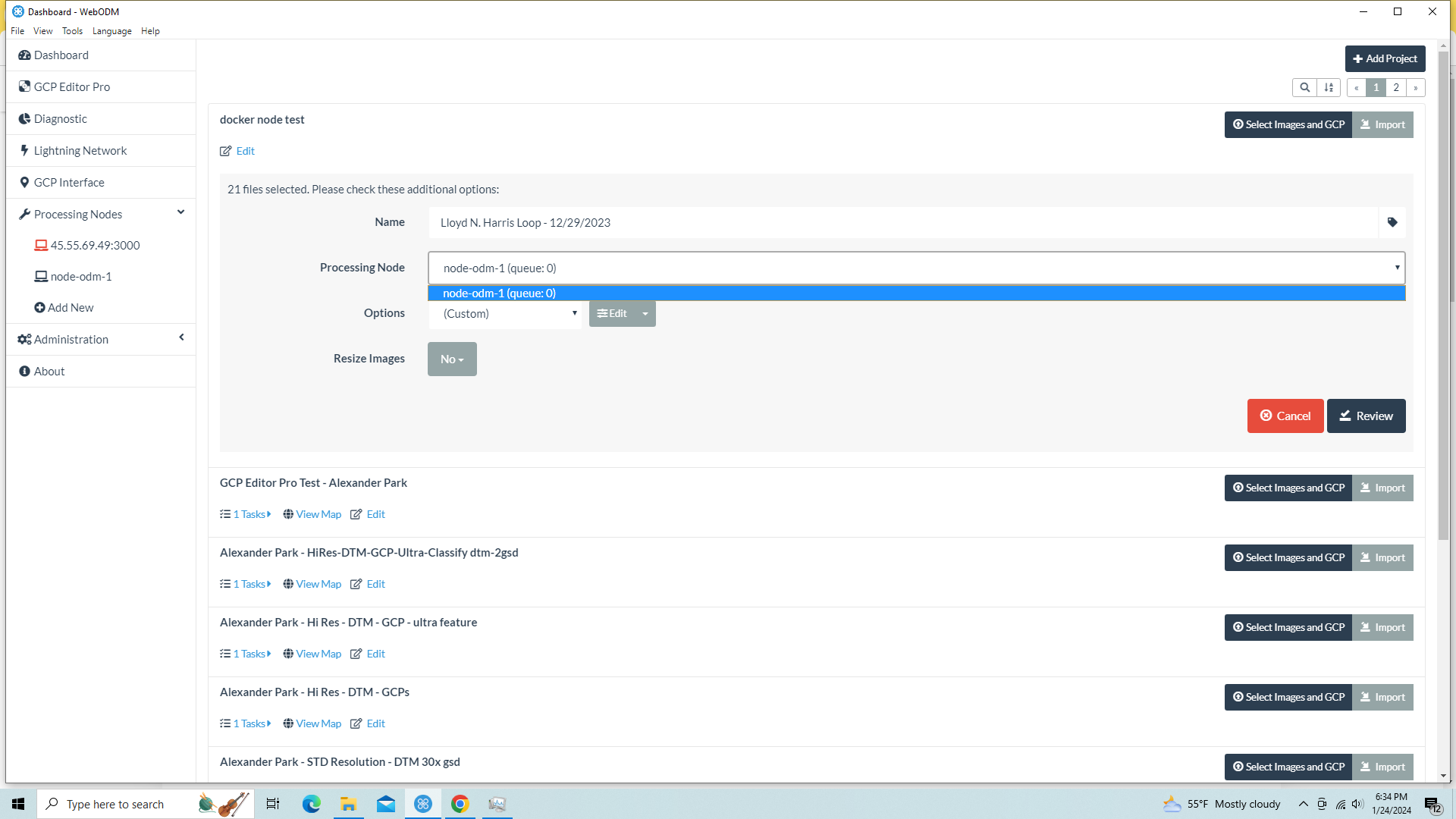Click the red Cancel button

click(x=1285, y=416)
